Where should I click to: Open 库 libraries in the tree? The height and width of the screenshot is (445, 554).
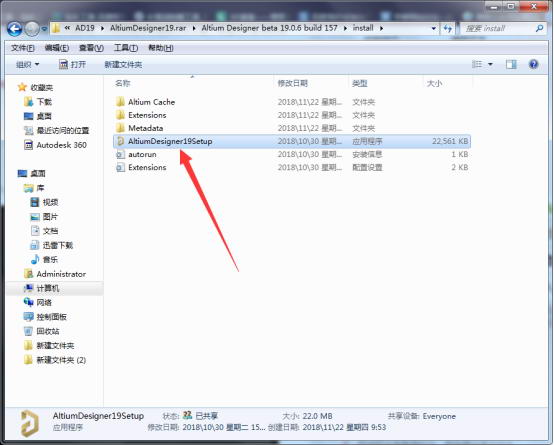click(x=34, y=188)
